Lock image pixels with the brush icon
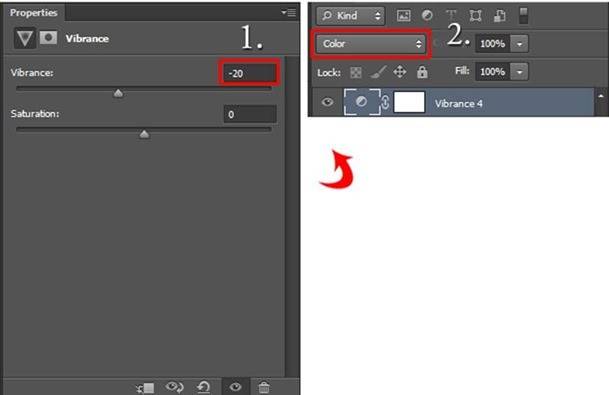Viewport: 609px width, 395px height. click(378, 72)
